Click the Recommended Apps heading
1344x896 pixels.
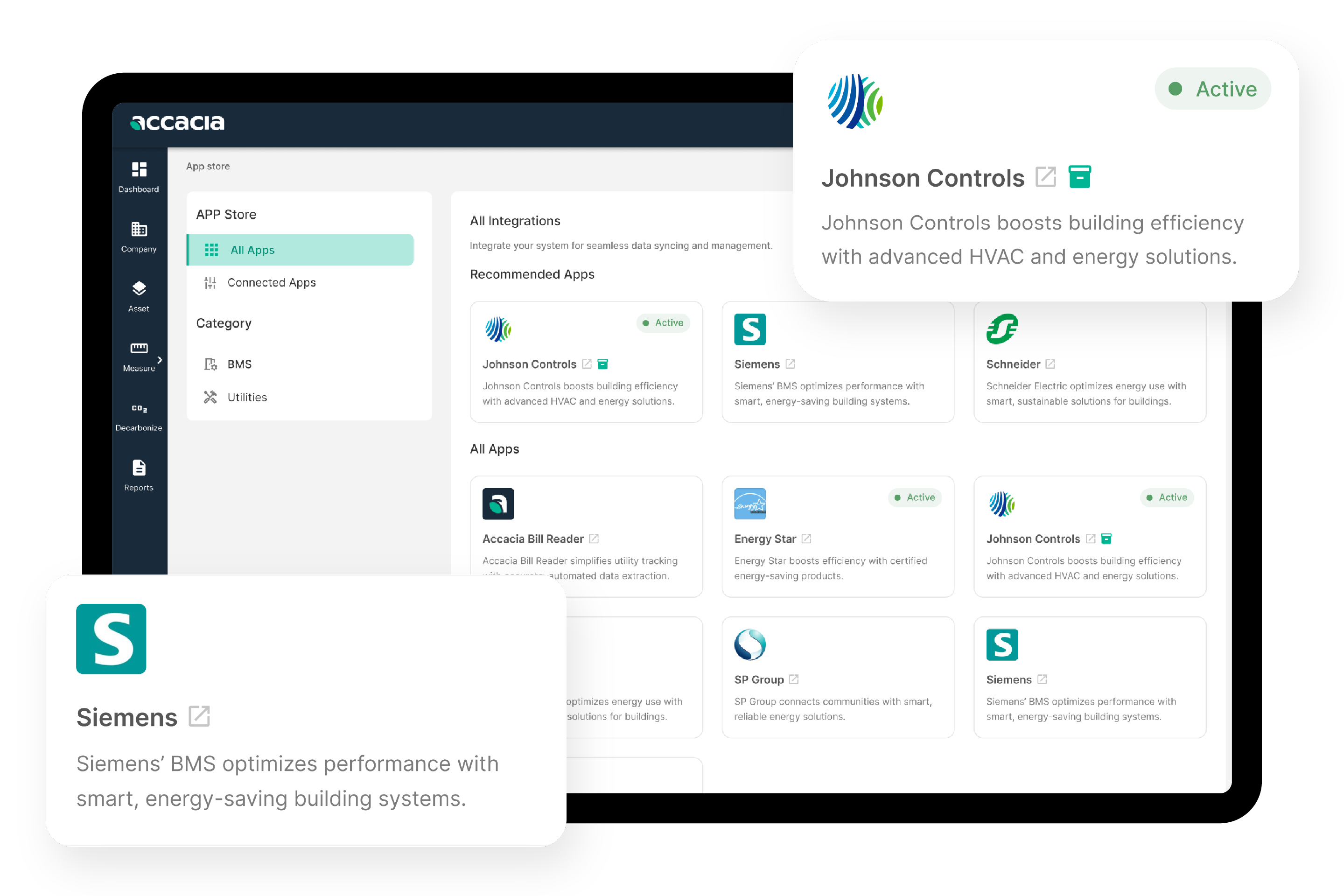[x=532, y=274]
